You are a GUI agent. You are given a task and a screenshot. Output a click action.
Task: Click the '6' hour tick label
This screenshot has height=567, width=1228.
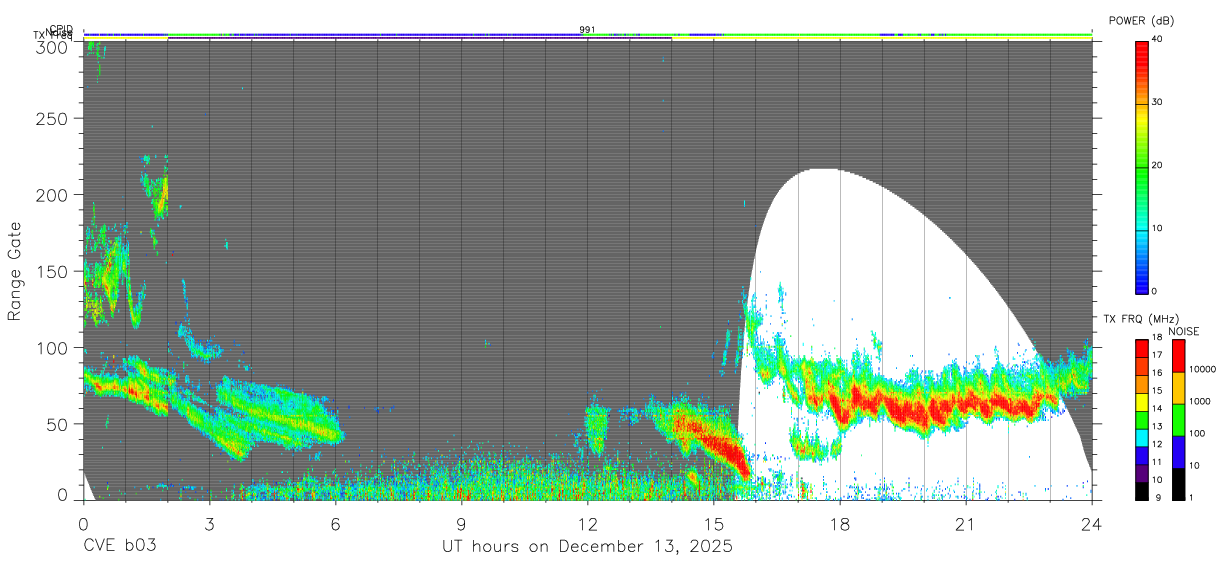pyautogui.click(x=335, y=523)
